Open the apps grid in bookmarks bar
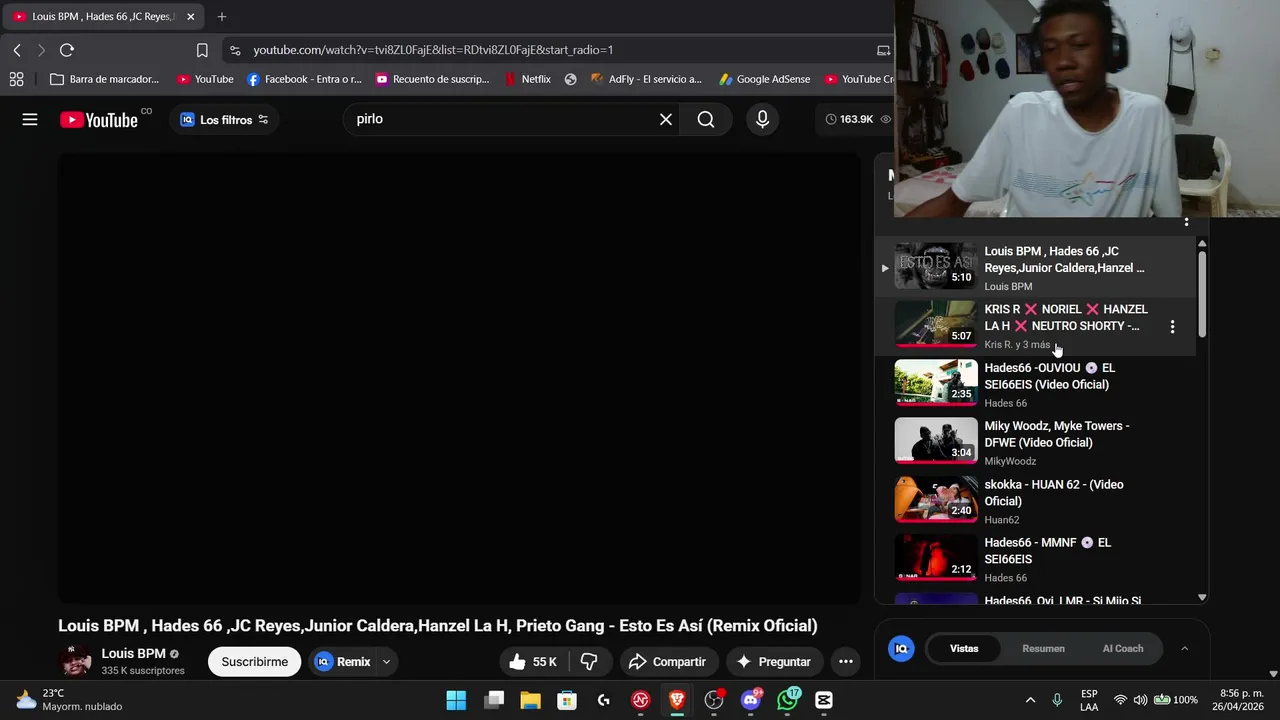 pos(16,79)
